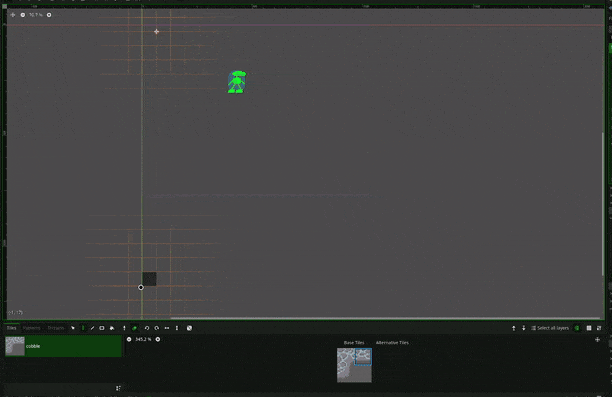Switch to the Tiles tab
Screen dimensions: 612x397
tap(11, 328)
